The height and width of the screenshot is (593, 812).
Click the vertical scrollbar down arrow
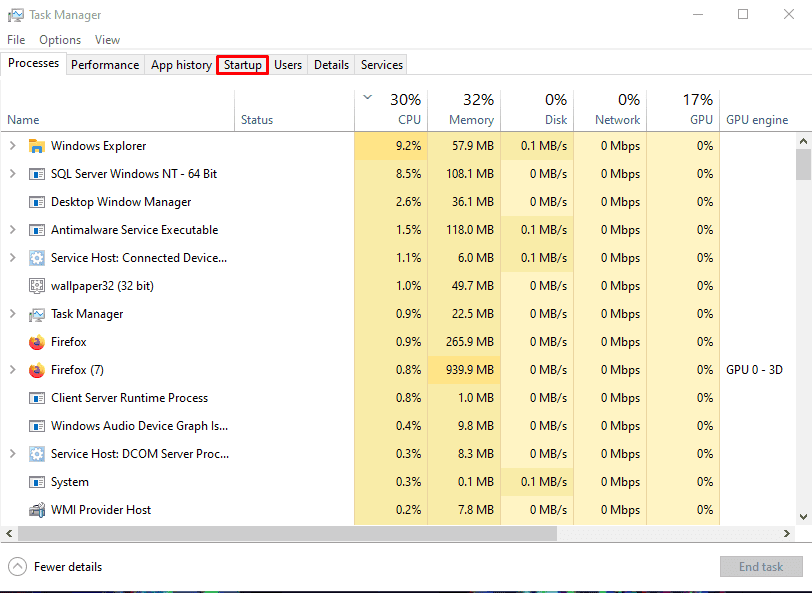(x=803, y=516)
